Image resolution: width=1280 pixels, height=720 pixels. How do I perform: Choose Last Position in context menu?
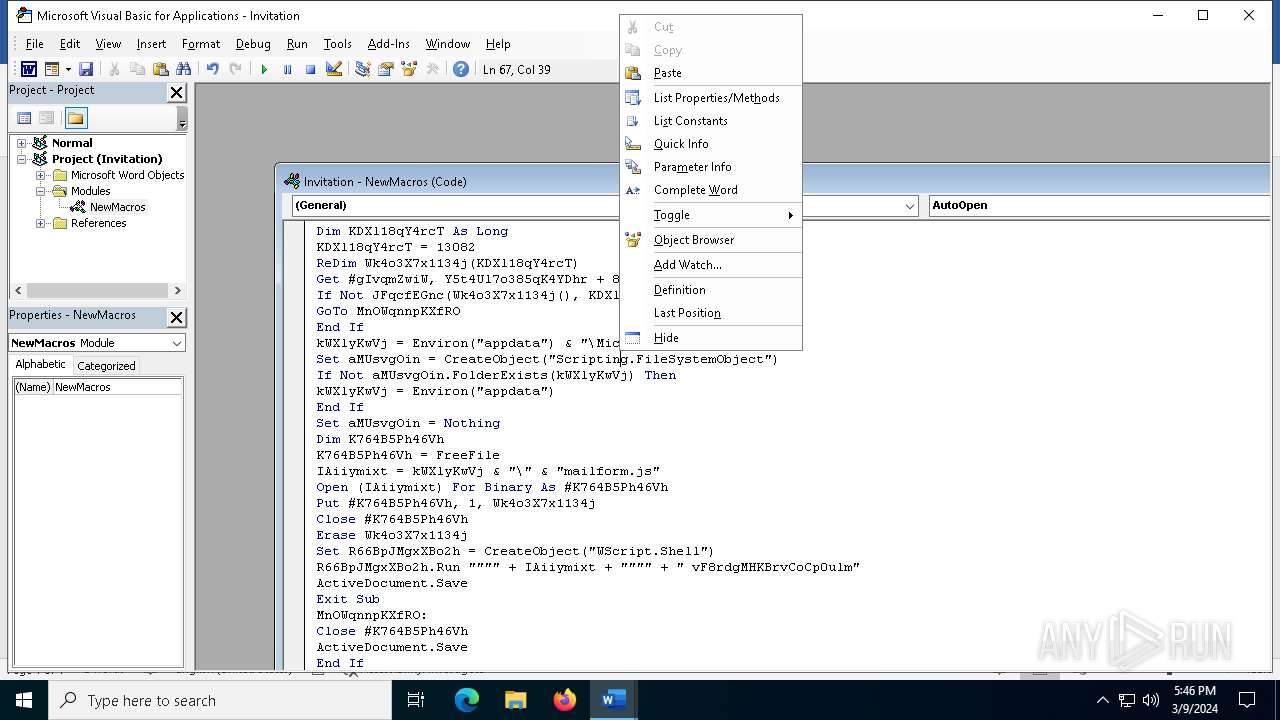point(711,313)
